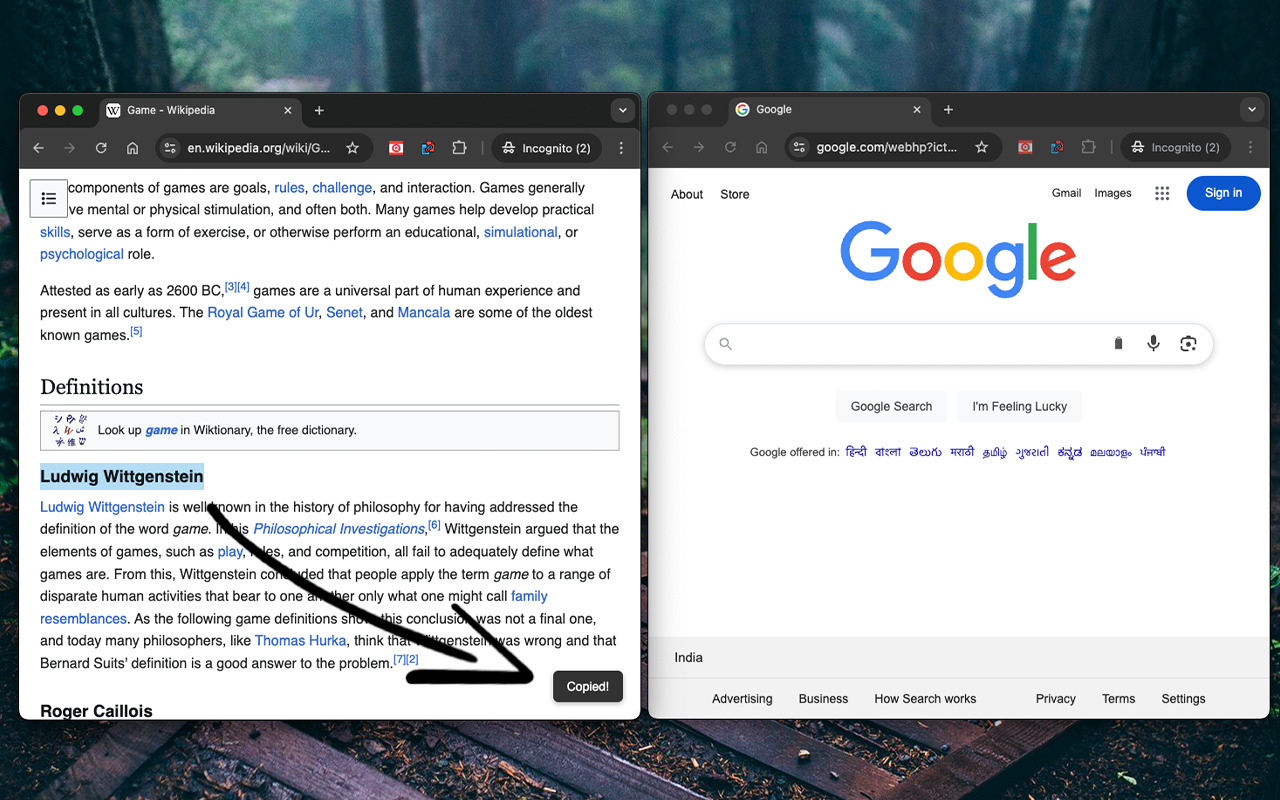The height and width of the screenshot is (800, 1280).
Task: Click the red camera extension in the Wikipedia window
Action: (396, 148)
